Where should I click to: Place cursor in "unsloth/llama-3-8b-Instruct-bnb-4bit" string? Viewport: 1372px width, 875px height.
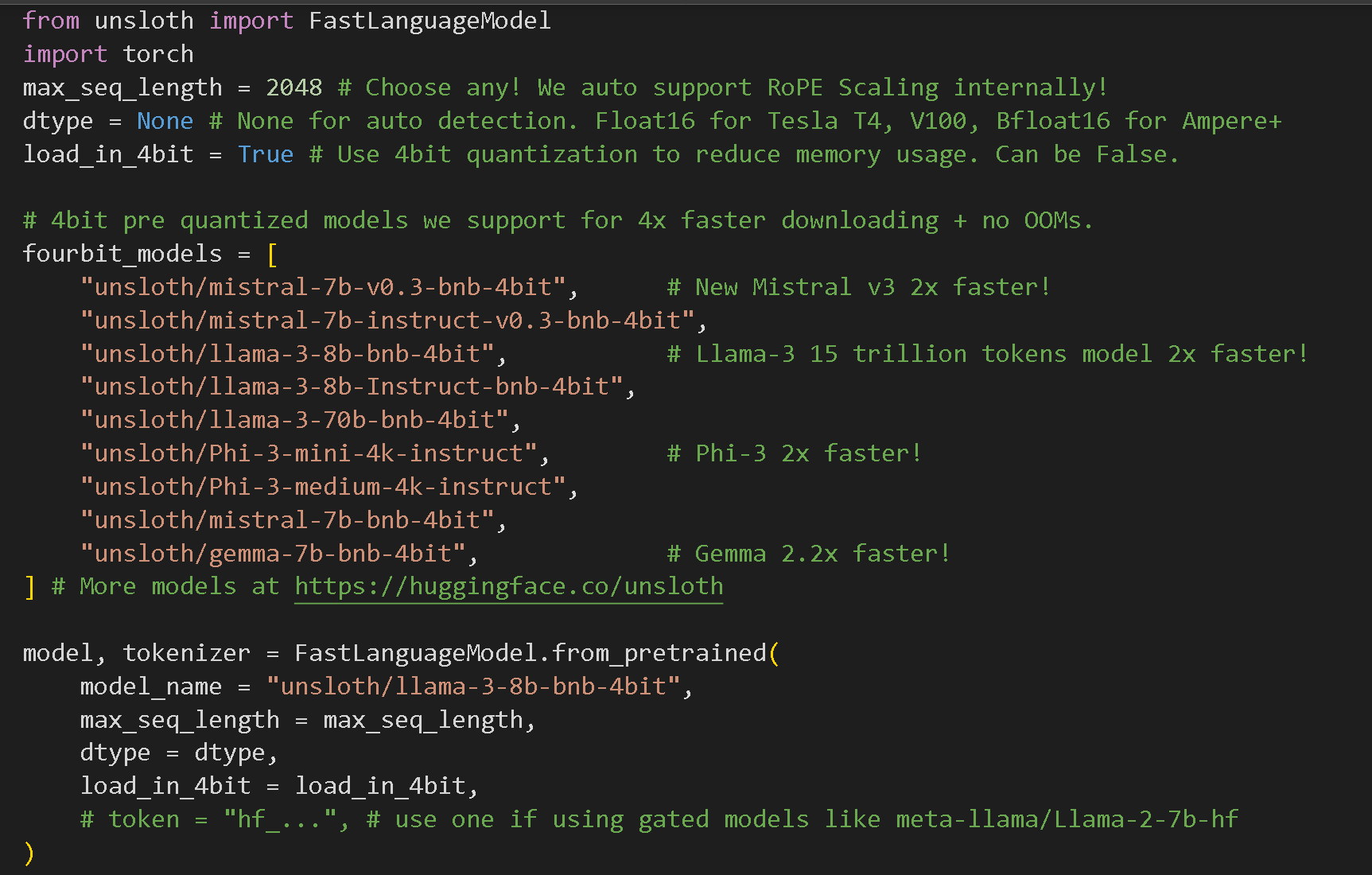coord(352,387)
